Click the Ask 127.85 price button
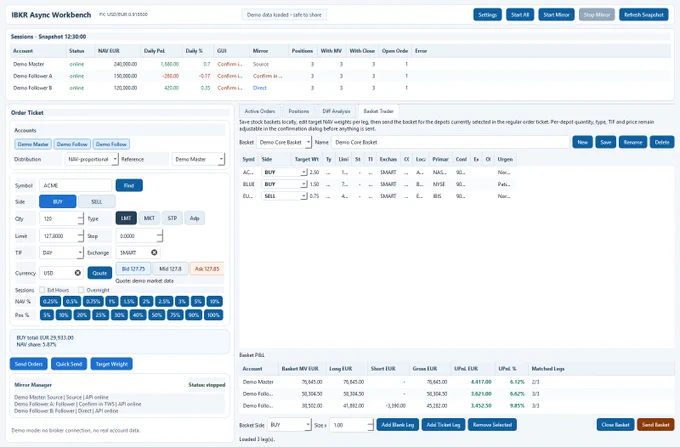Image resolution: width=680 pixels, height=447 pixels. point(207,269)
